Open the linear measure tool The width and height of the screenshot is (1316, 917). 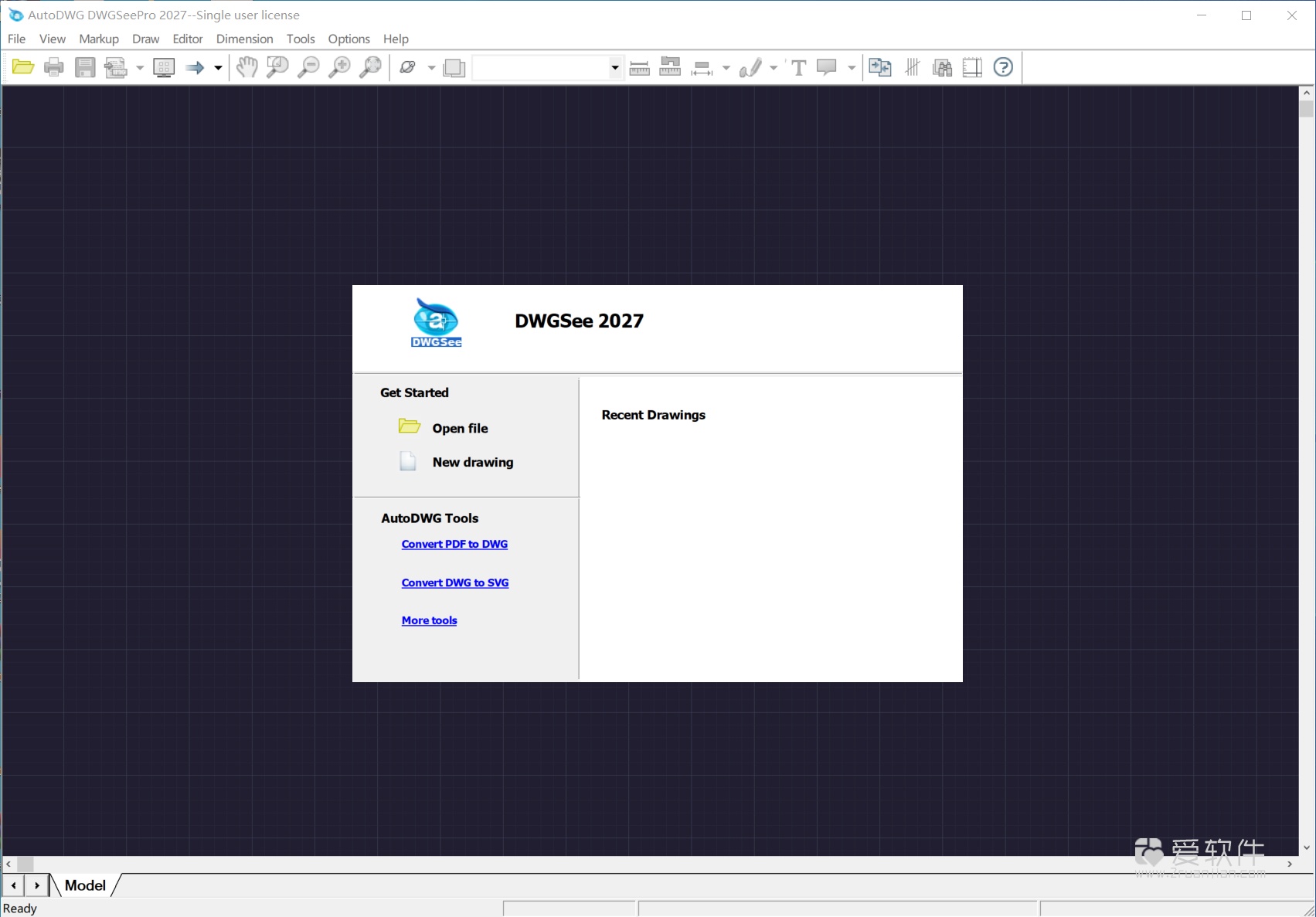(639, 67)
